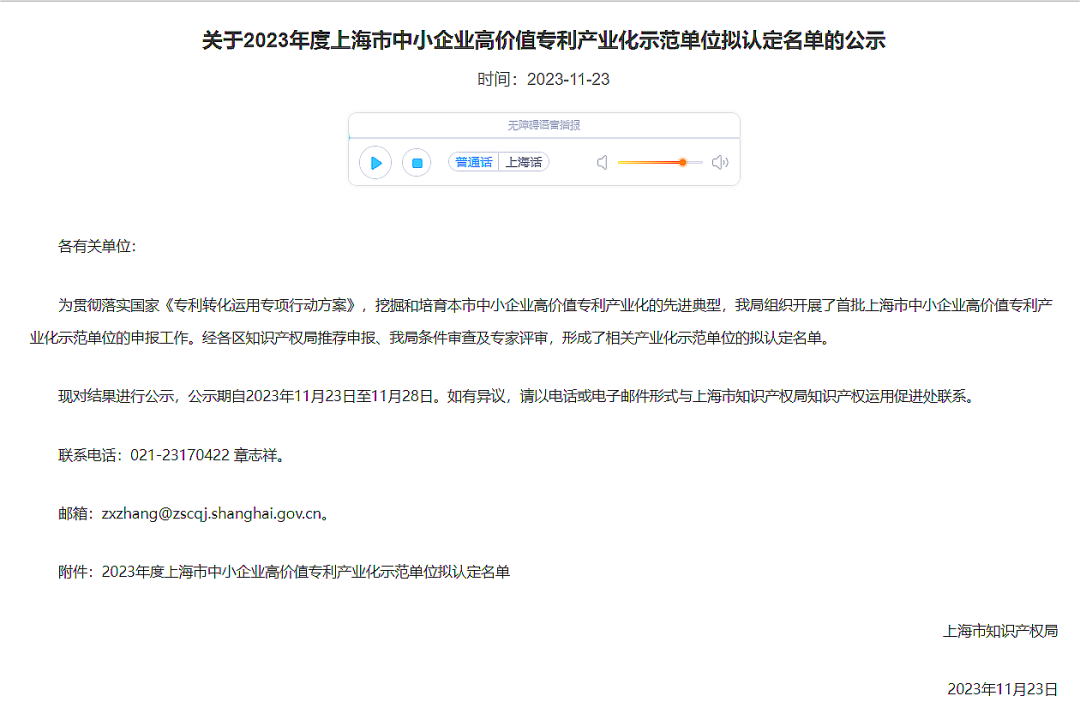1080x720 pixels.
Task: Switch the reading language to 上海话
Action: [x=523, y=162]
